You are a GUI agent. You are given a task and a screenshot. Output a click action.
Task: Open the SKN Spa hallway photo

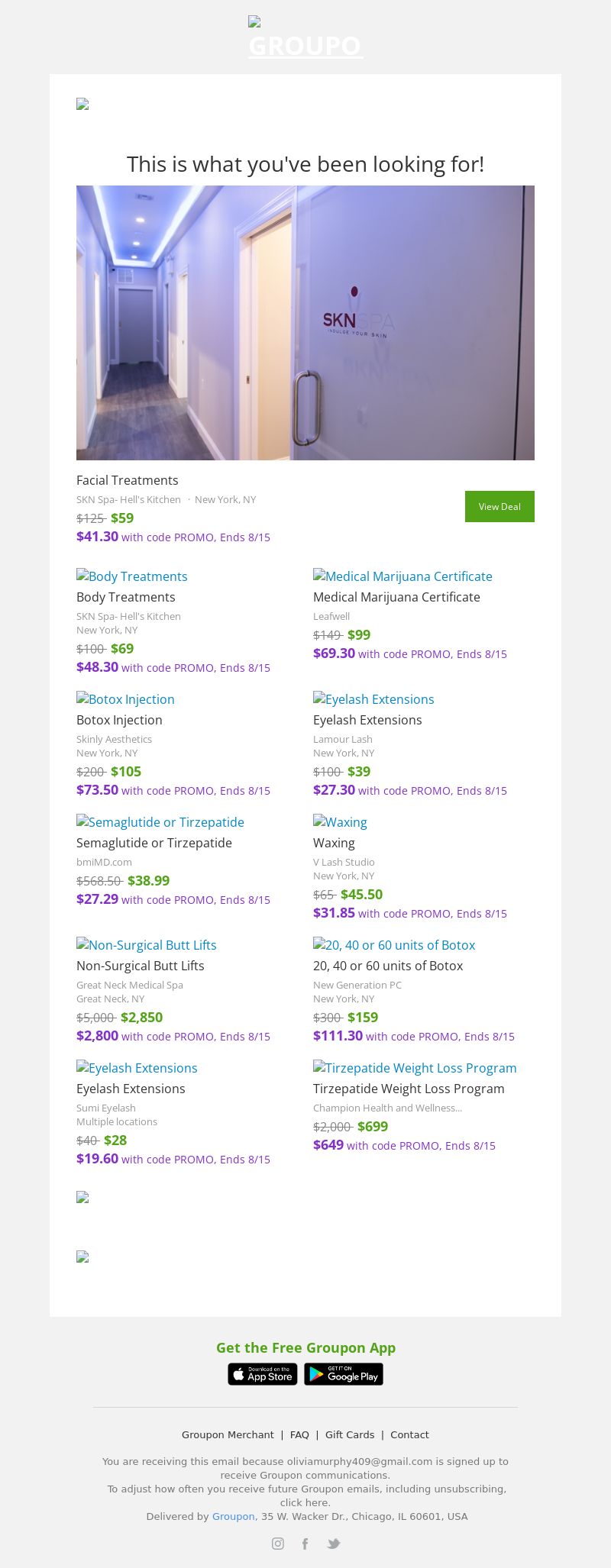(305, 322)
